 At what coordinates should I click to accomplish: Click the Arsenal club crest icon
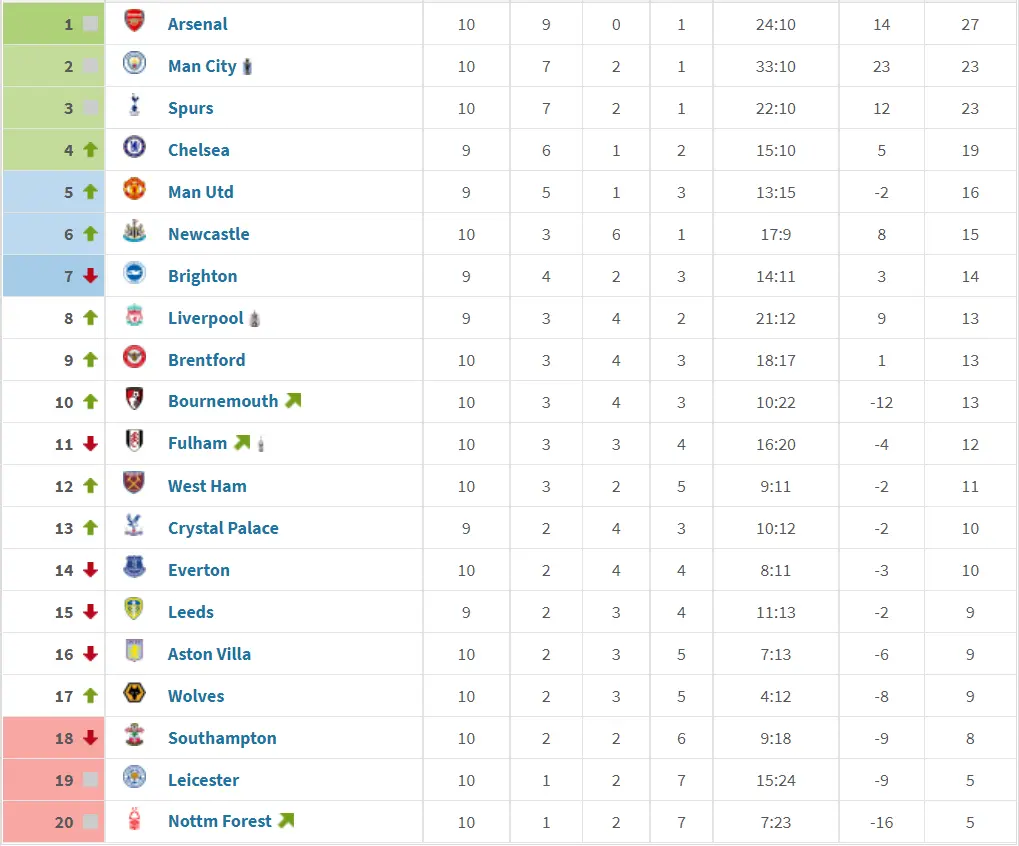pos(134,21)
